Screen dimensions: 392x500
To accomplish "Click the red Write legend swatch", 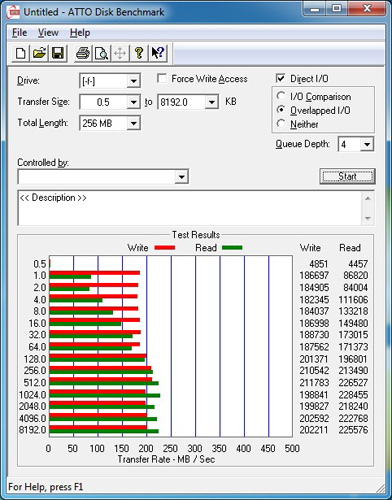I will [165, 248].
